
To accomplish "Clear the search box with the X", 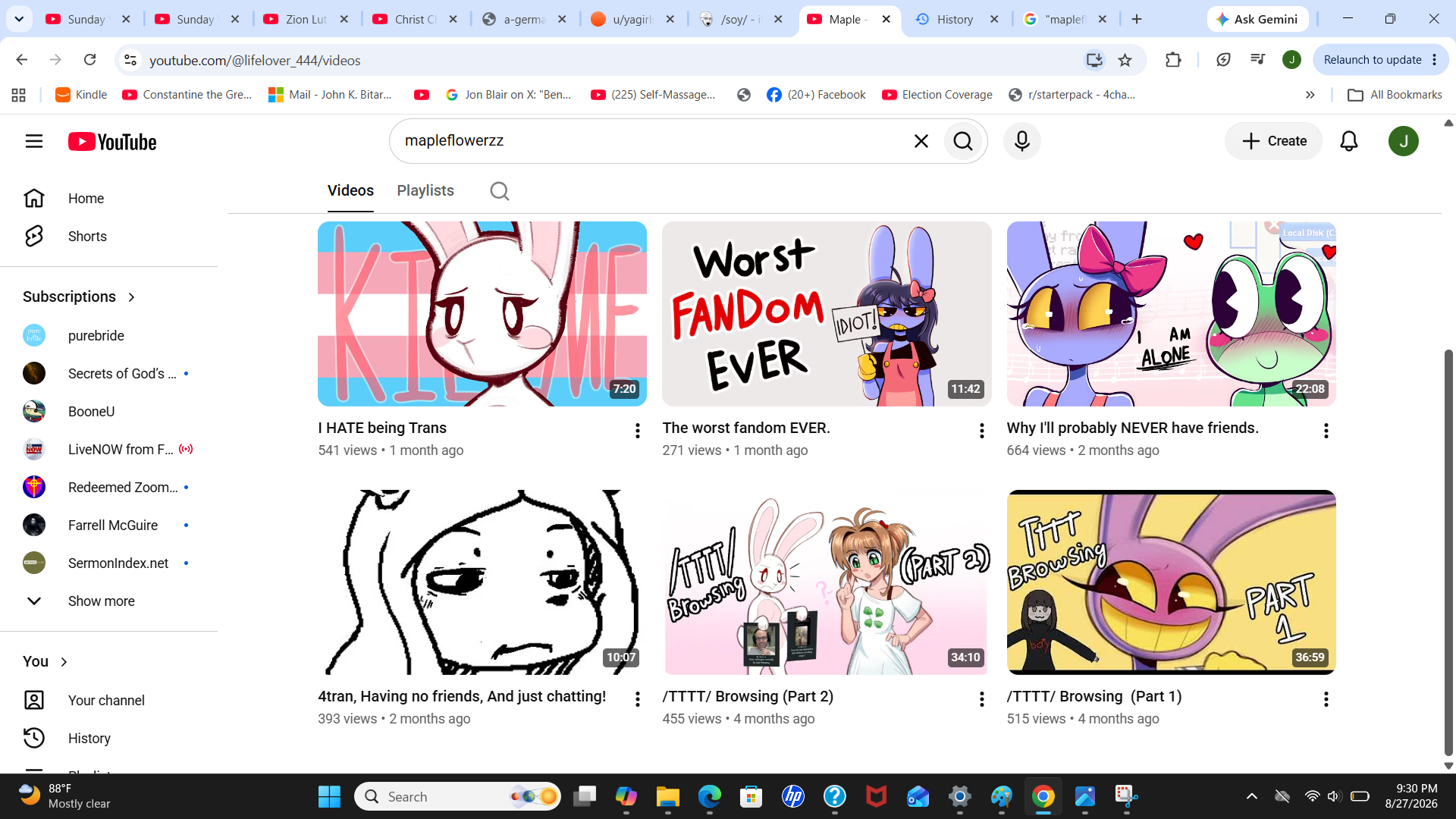I will point(921,141).
